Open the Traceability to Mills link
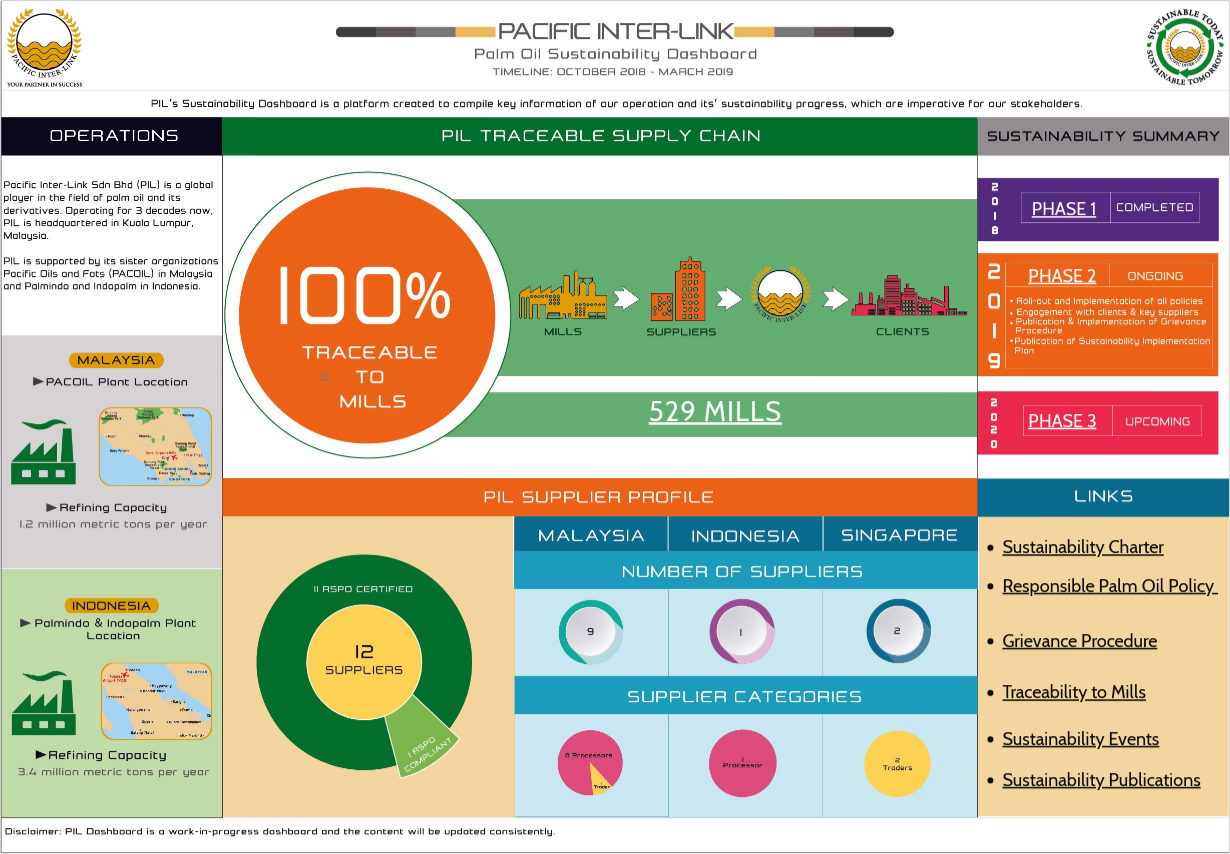This screenshot has width=1230, height=854. pos(1074,692)
